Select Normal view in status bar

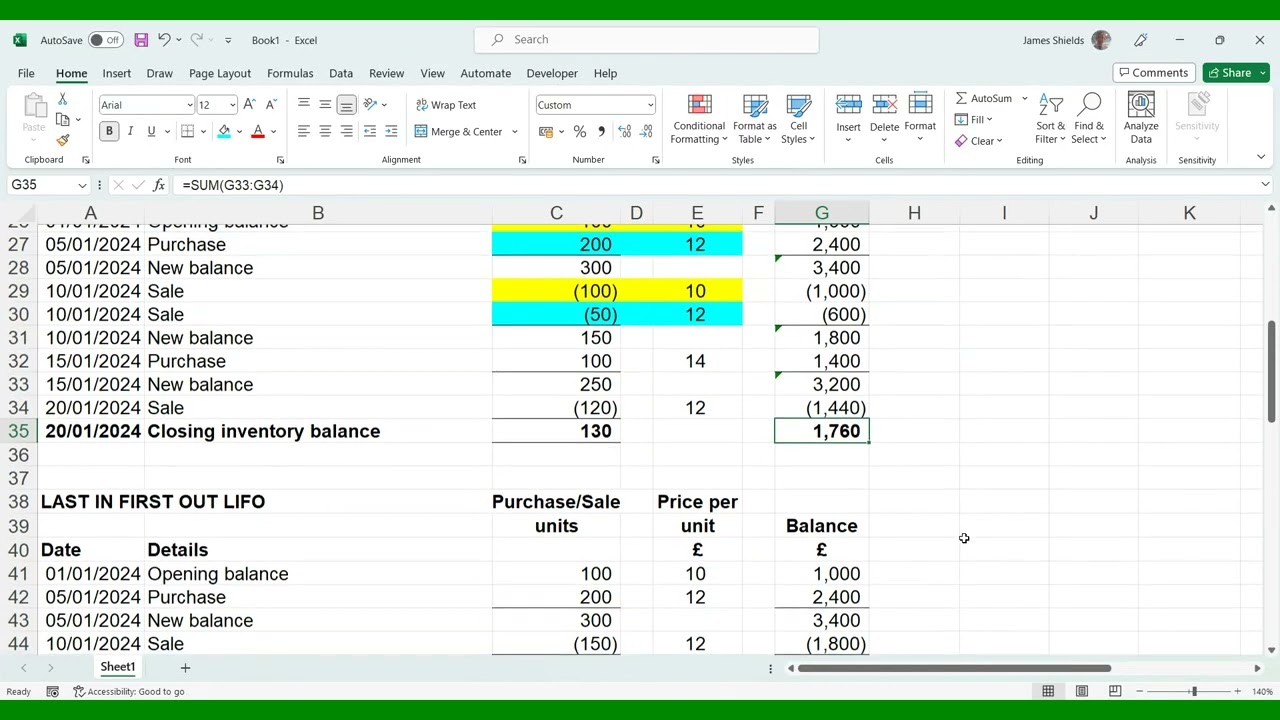1048,691
